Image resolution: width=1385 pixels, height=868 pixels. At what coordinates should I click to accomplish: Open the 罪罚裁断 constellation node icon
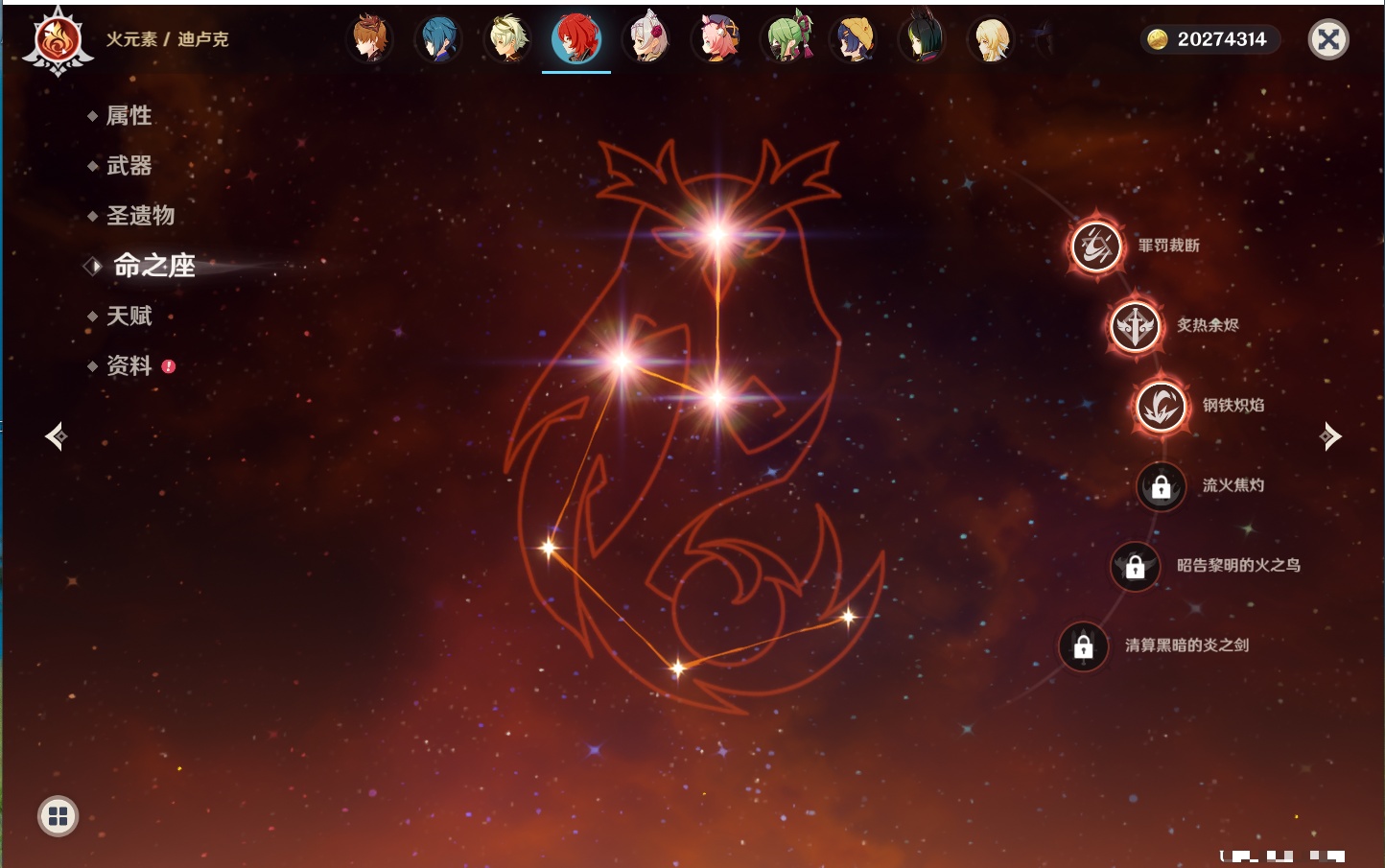pyautogui.click(x=1096, y=246)
